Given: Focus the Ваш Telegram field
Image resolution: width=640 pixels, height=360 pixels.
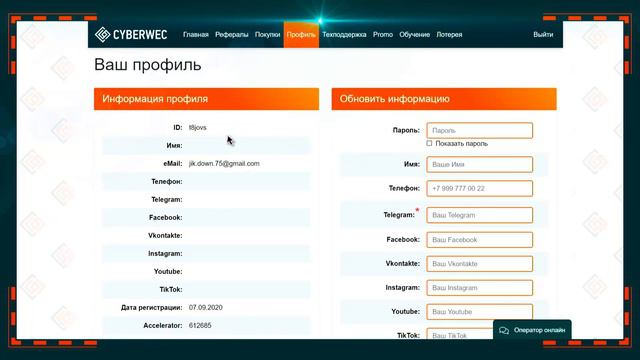Looking at the screenshot, I should coord(480,215).
